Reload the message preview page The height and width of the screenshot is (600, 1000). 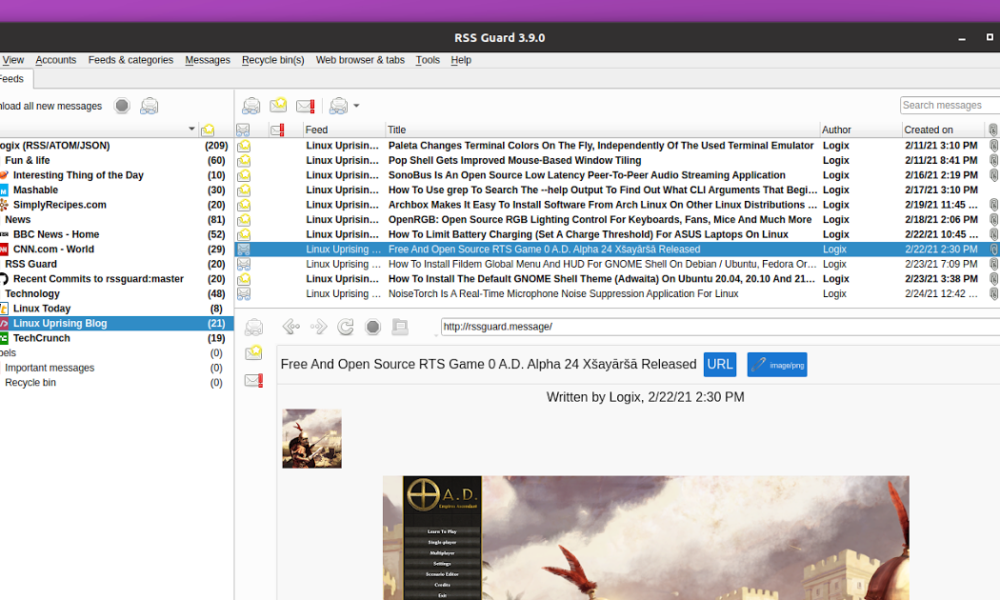346,327
